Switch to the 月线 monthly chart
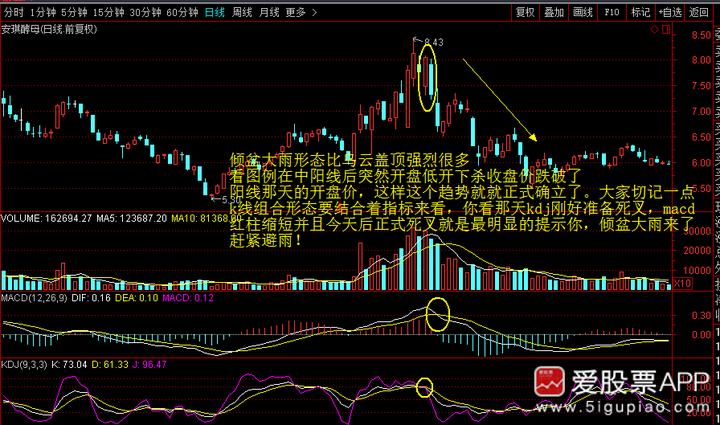 [x=269, y=12]
